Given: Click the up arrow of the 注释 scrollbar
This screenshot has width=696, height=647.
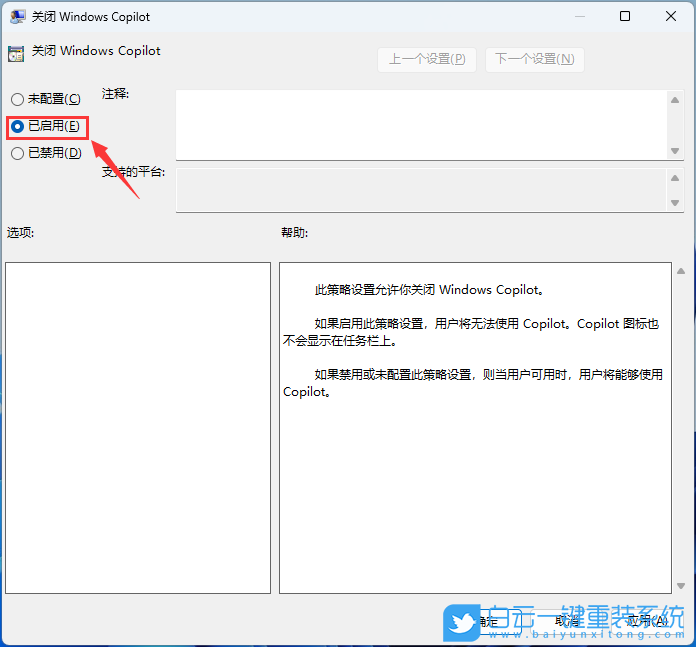Looking at the screenshot, I should coord(675,100).
